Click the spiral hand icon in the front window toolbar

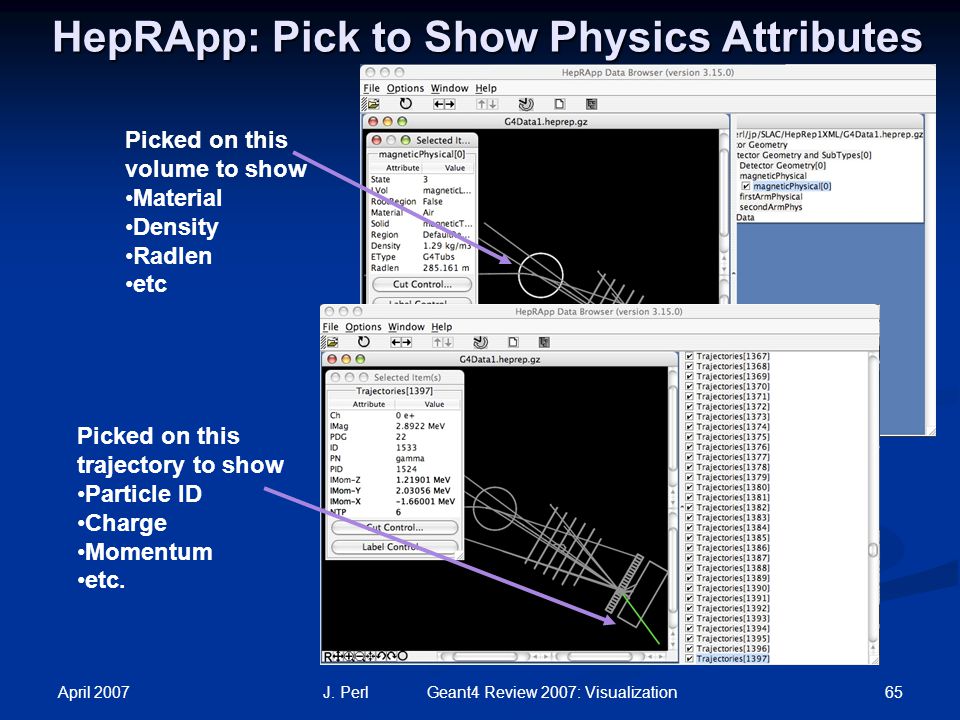481,342
